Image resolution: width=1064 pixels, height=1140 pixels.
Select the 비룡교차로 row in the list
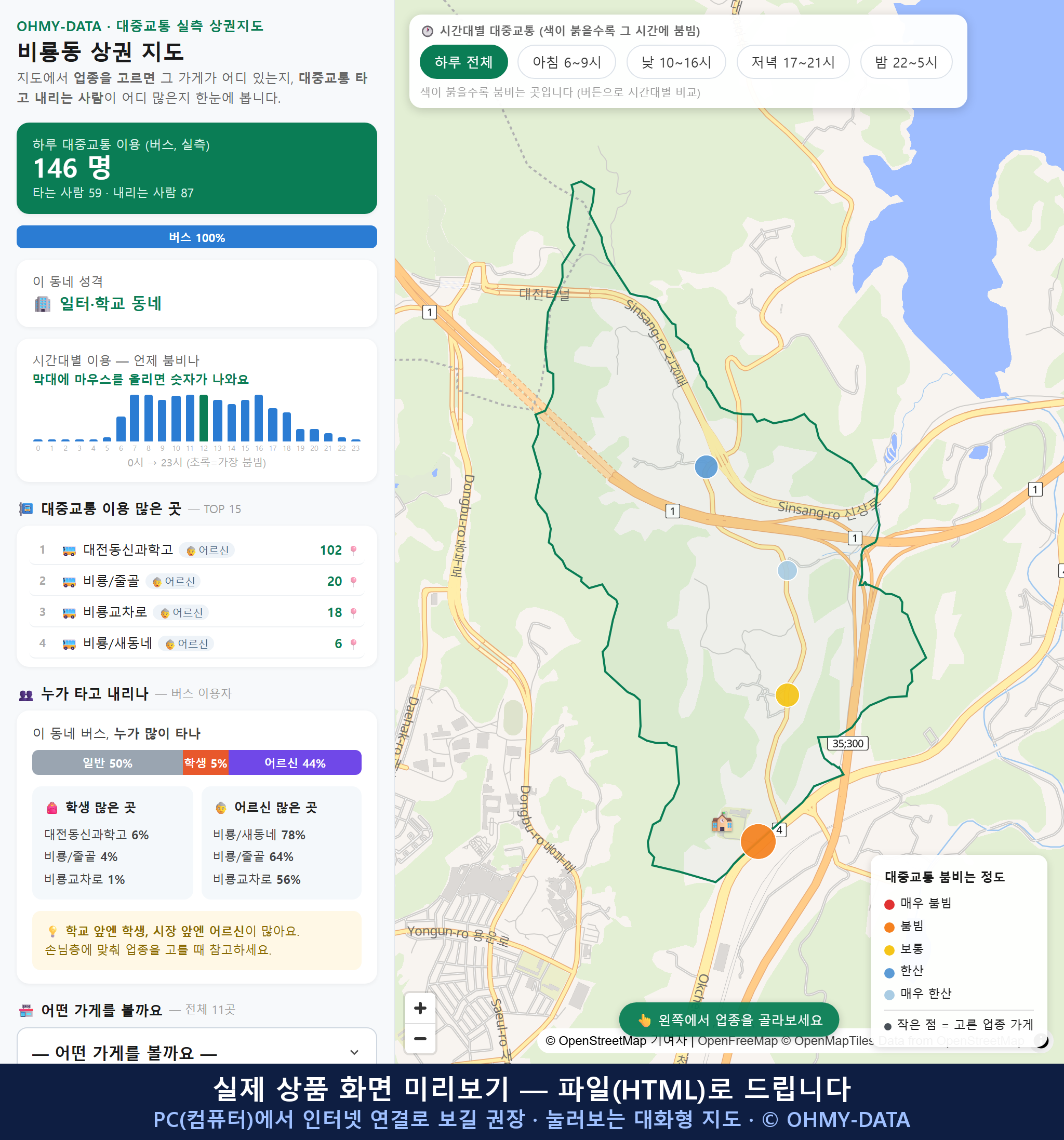(197, 612)
